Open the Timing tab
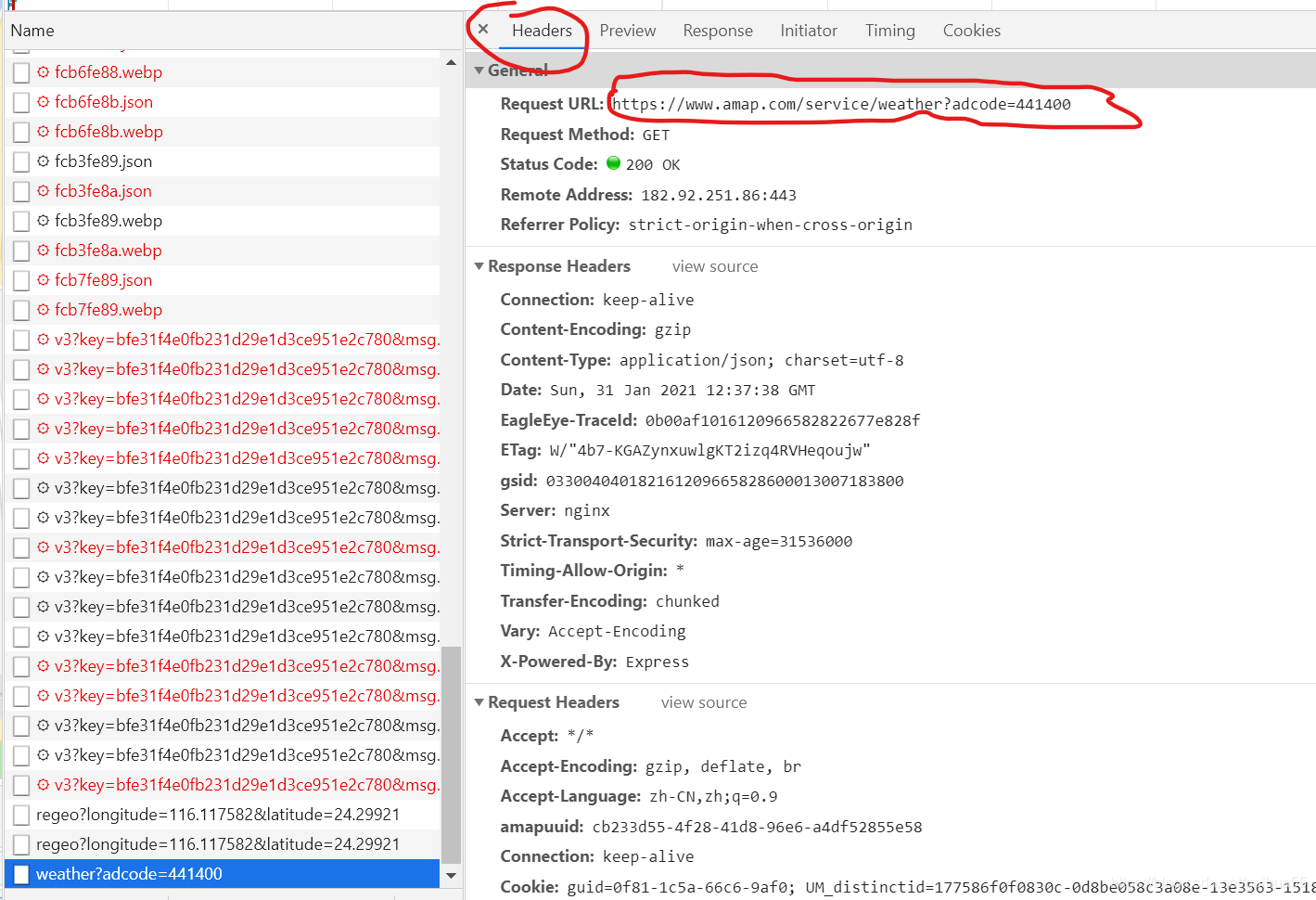The width and height of the screenshot is (1316, 900). pyautogui.click(x=890, y=31)
